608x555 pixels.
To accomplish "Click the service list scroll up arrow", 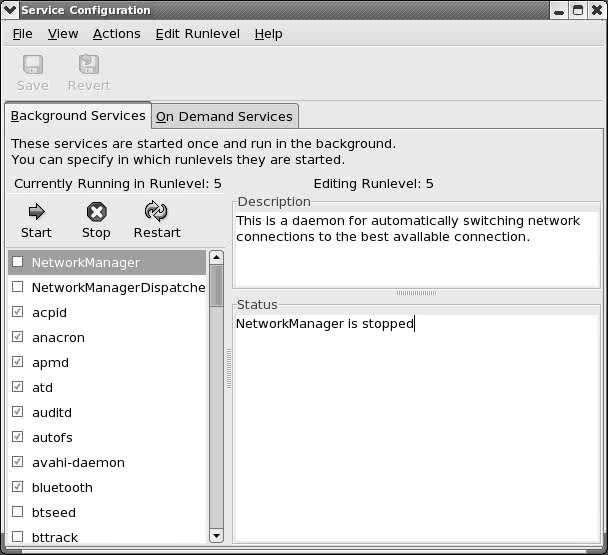I will 216,257.
